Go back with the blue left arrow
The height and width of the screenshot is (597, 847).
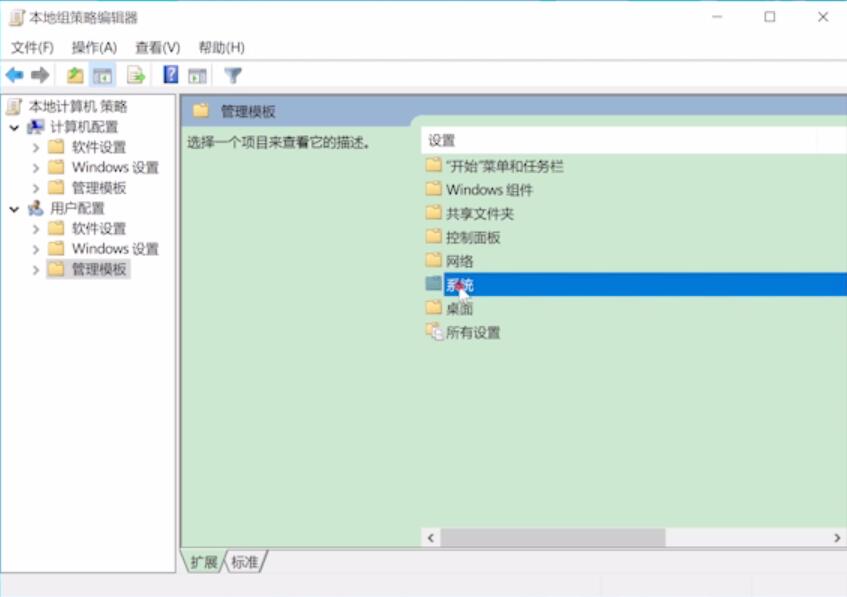pyautogui.click(x=15, y=75)
